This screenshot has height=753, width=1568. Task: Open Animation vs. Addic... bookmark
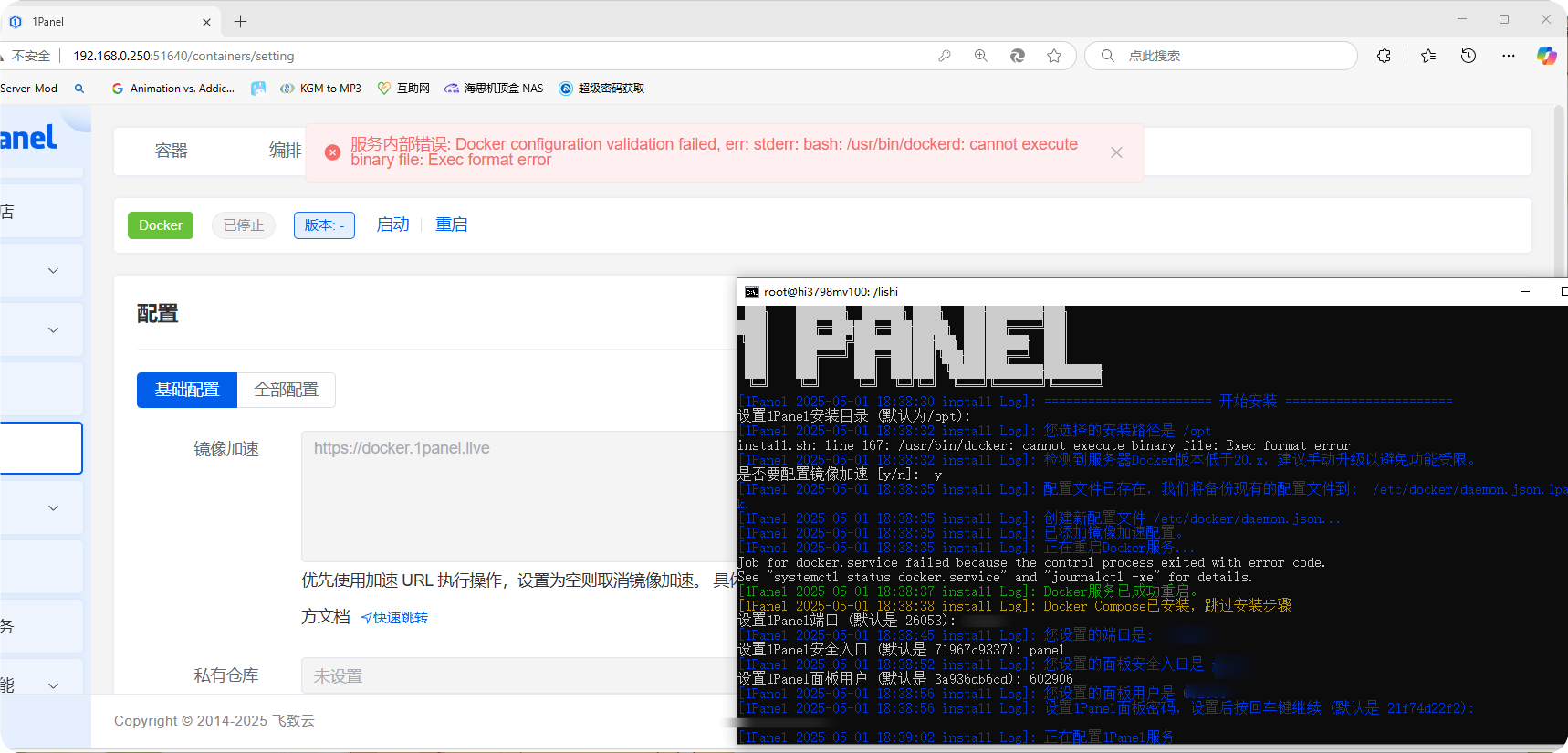pos(173,89)
